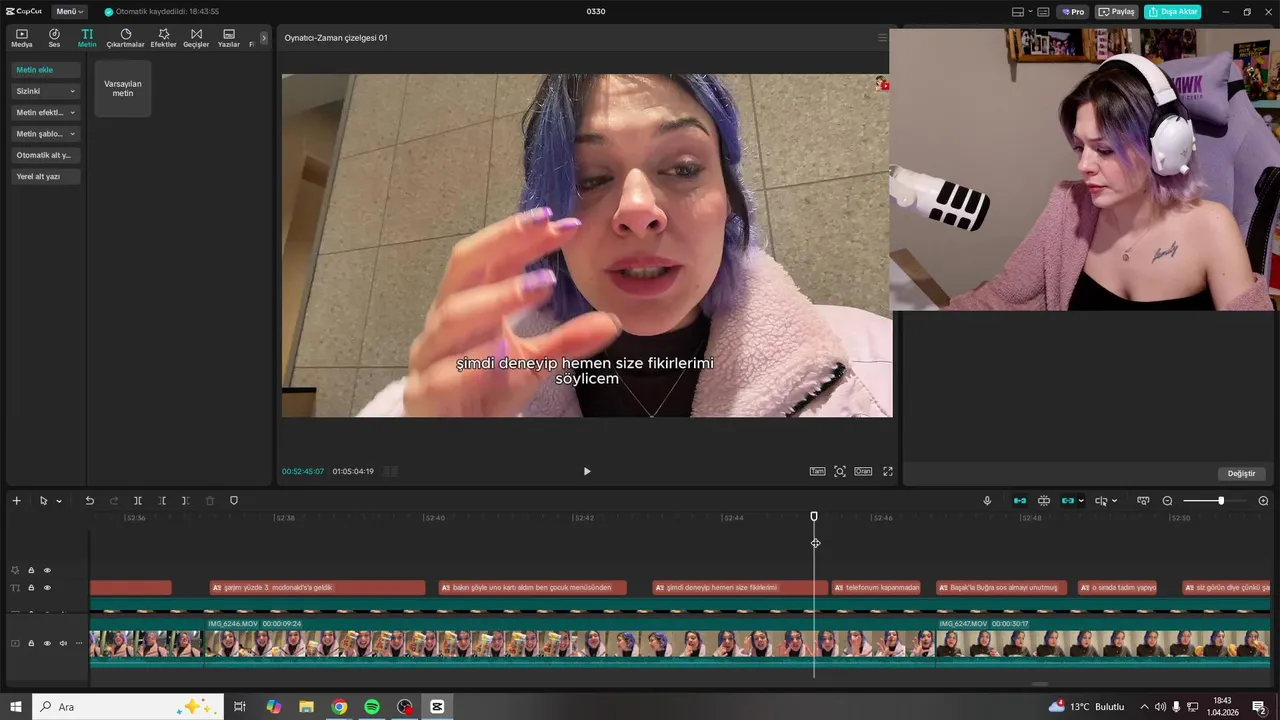Select caption clip 'telefonum kapanmadan'

(x=876, y=588)
